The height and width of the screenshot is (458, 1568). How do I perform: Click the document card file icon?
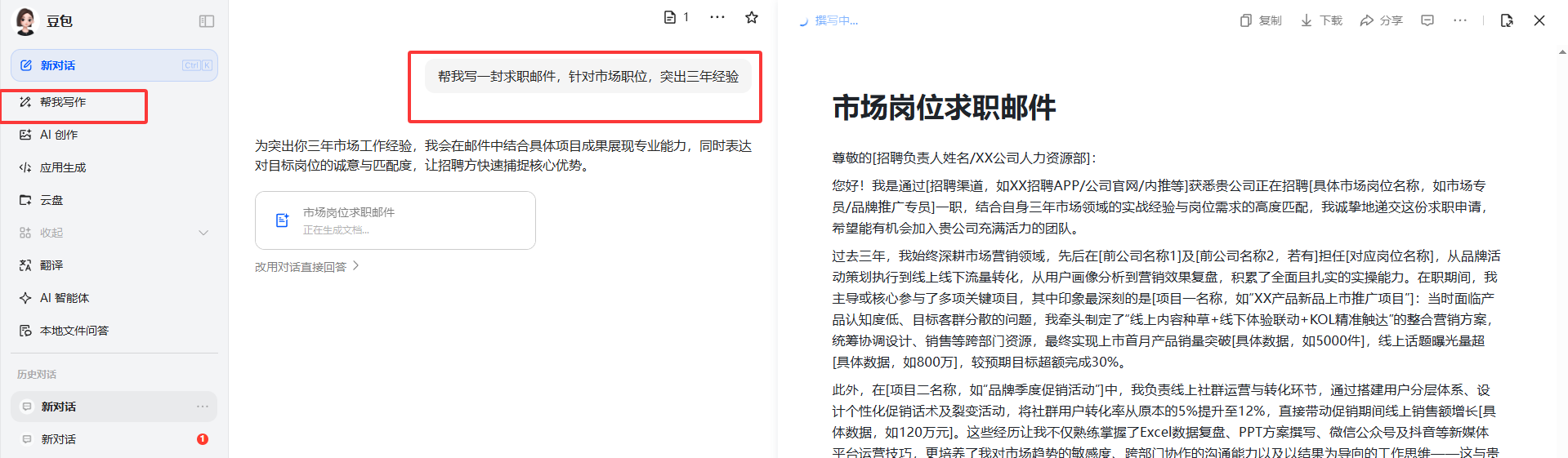coord(283,220)
